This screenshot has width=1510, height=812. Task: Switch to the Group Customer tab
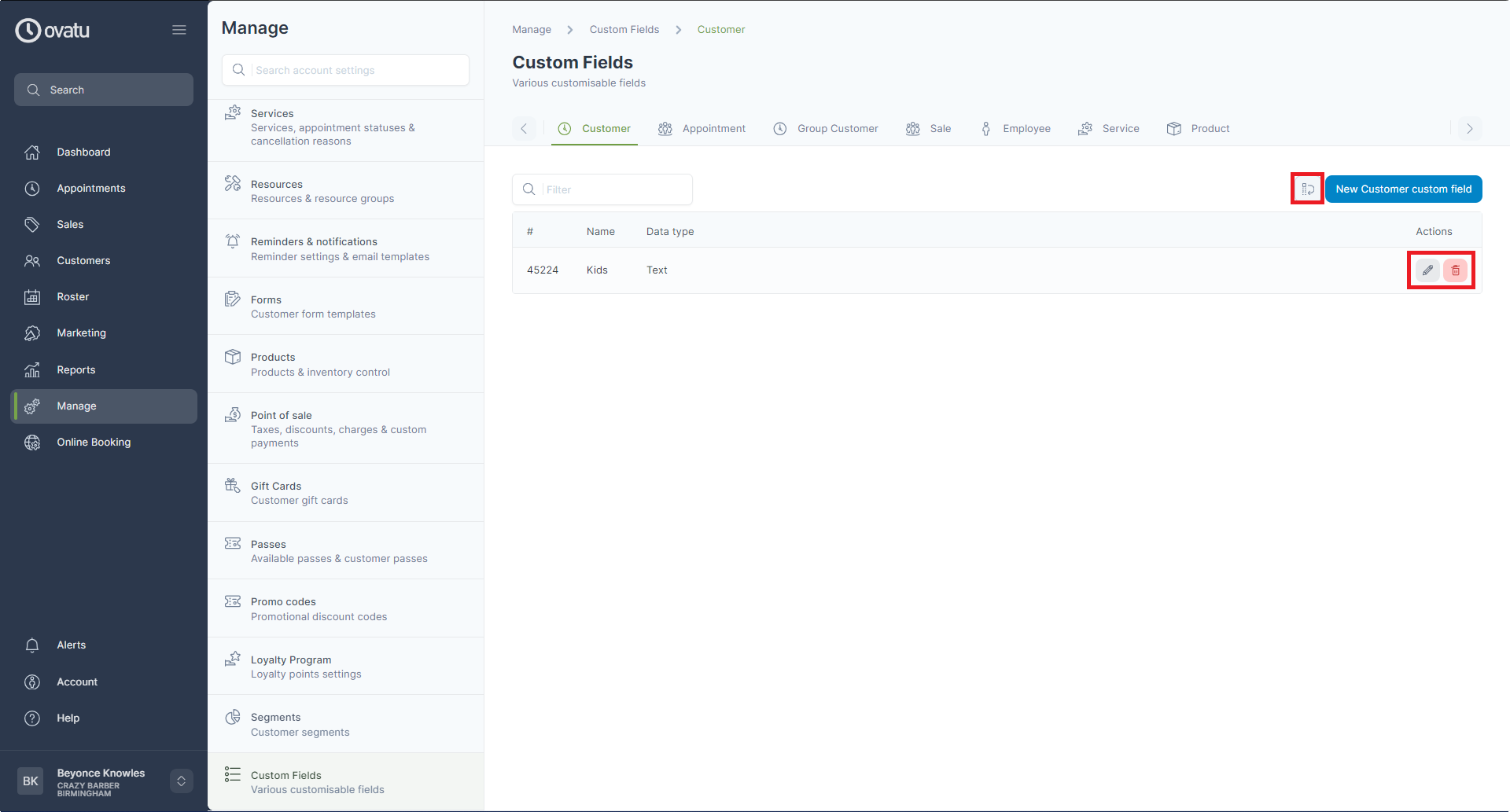coord(826,128)
